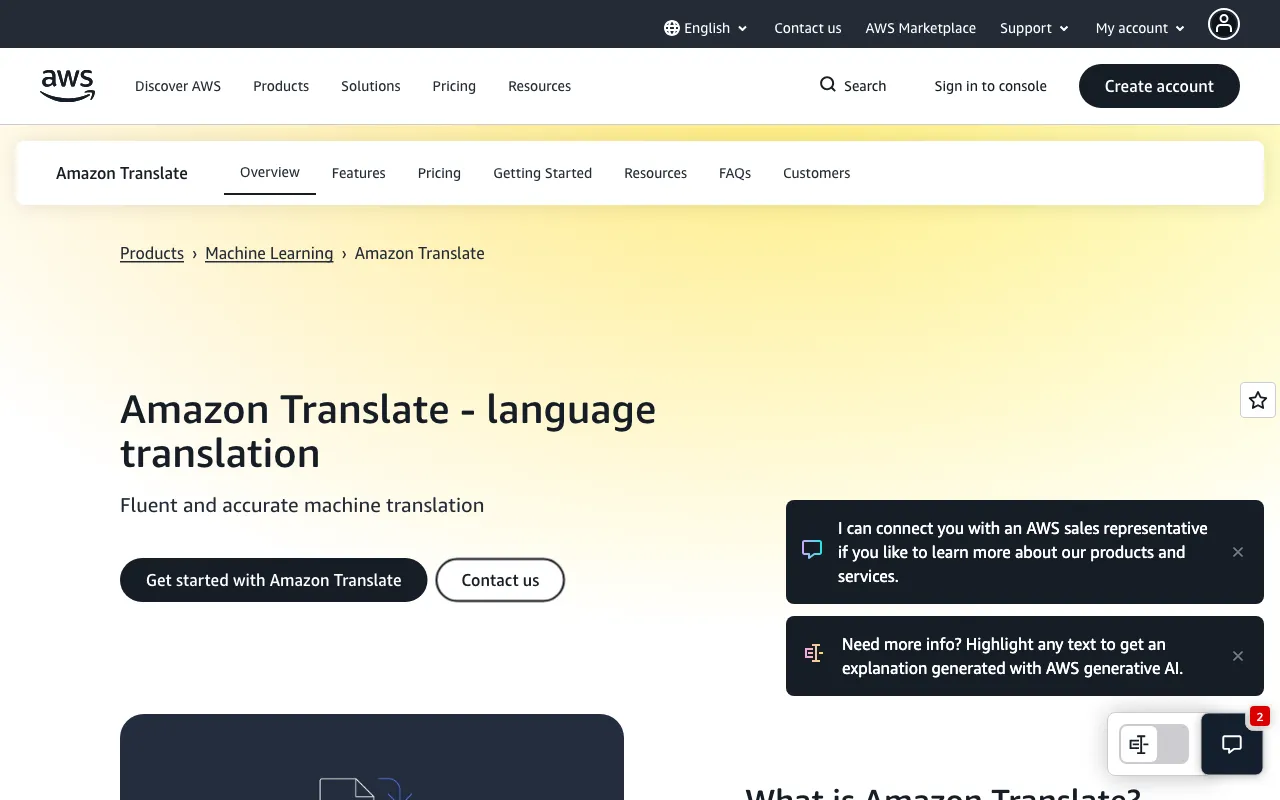Open the AWS Marketplace link
The height and width of the screenshot is (800, 1280).
[x=921, y=28]
